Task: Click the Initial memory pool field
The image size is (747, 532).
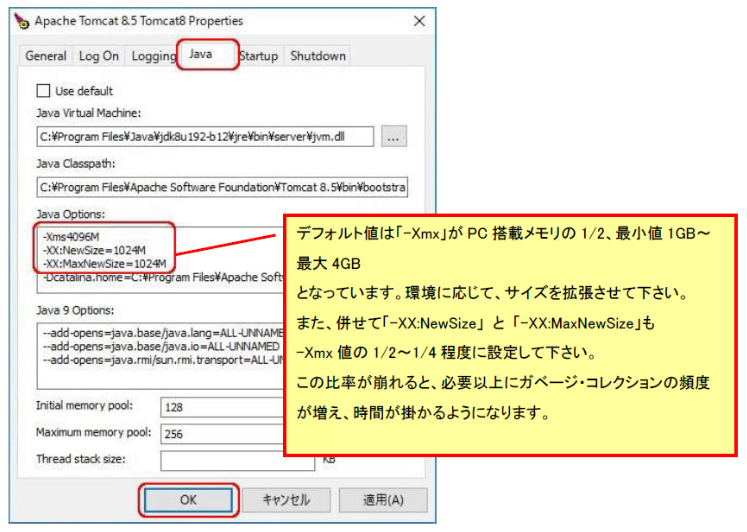Action: point(220,407)
